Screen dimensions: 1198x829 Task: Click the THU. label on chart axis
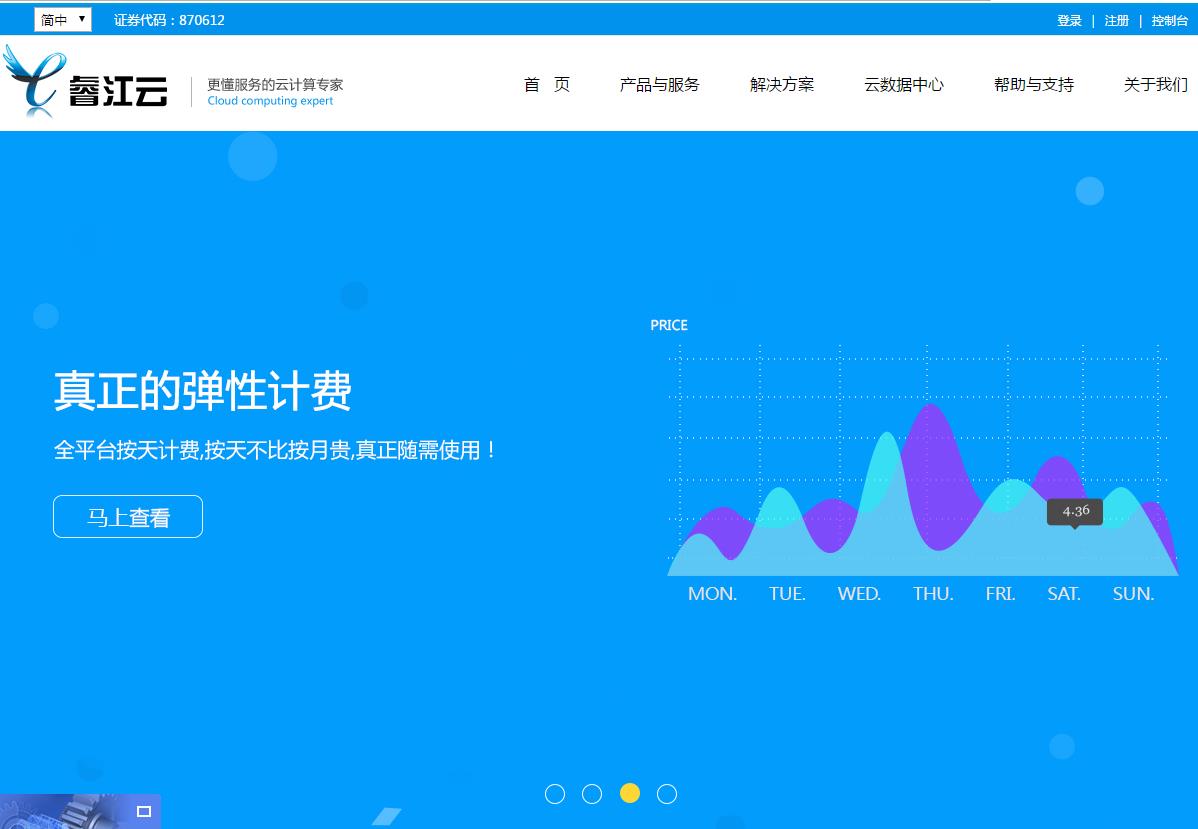pyautogui.click(x=933, y=594)
